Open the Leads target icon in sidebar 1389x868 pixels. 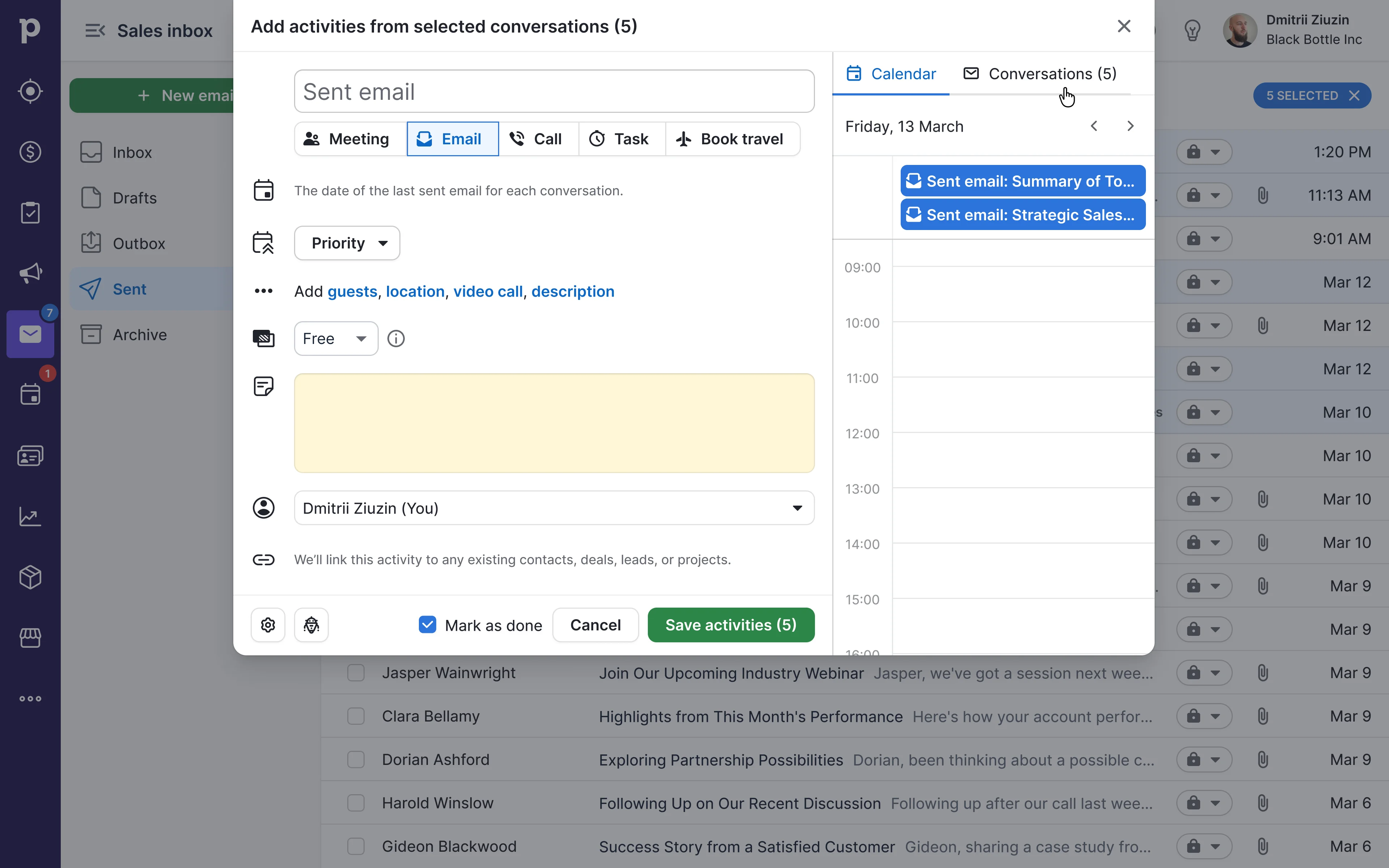pos(30,91)
